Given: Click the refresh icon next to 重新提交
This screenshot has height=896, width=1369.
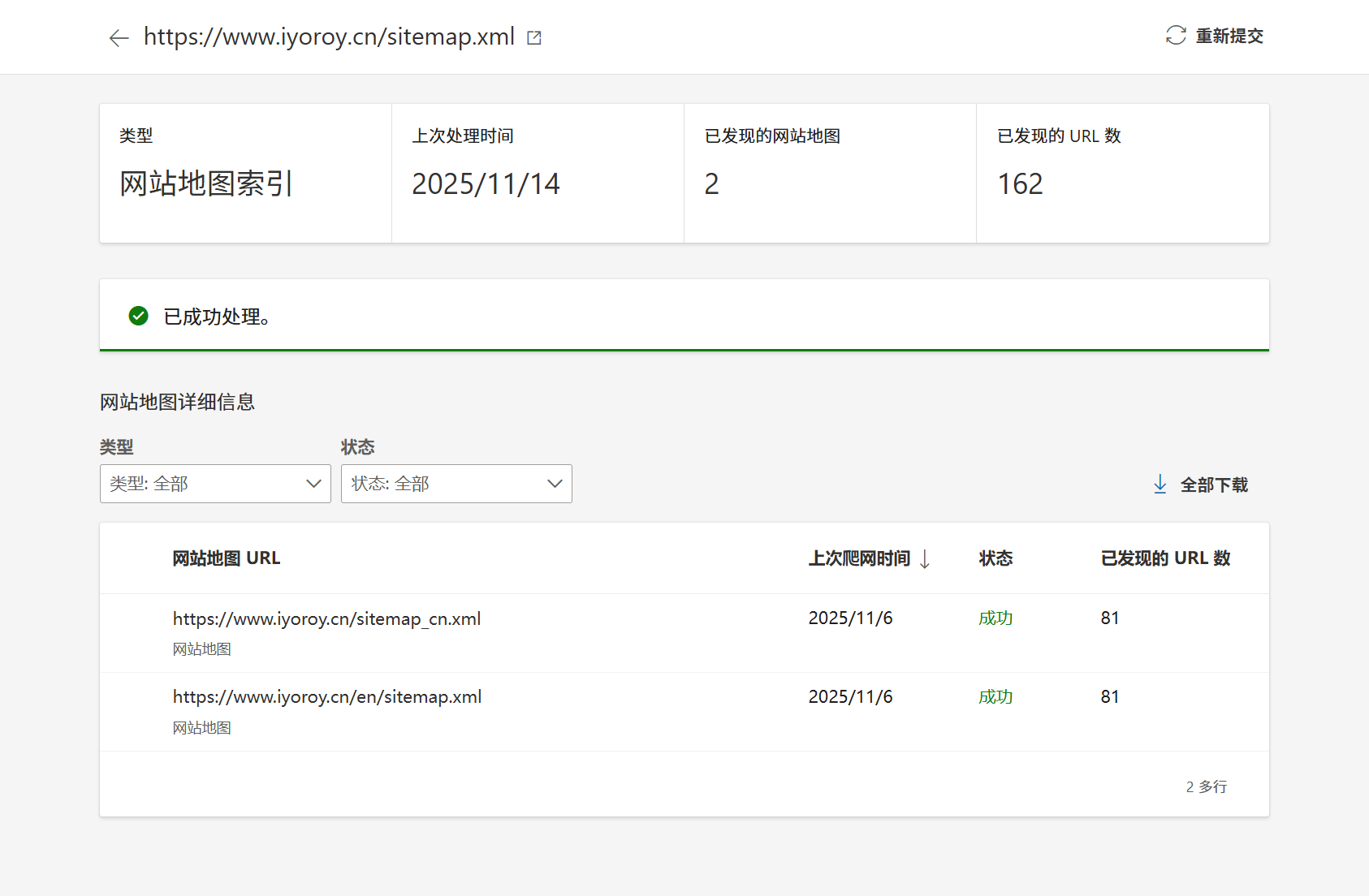Looking at the screenshot, I should coord(1174,36).
